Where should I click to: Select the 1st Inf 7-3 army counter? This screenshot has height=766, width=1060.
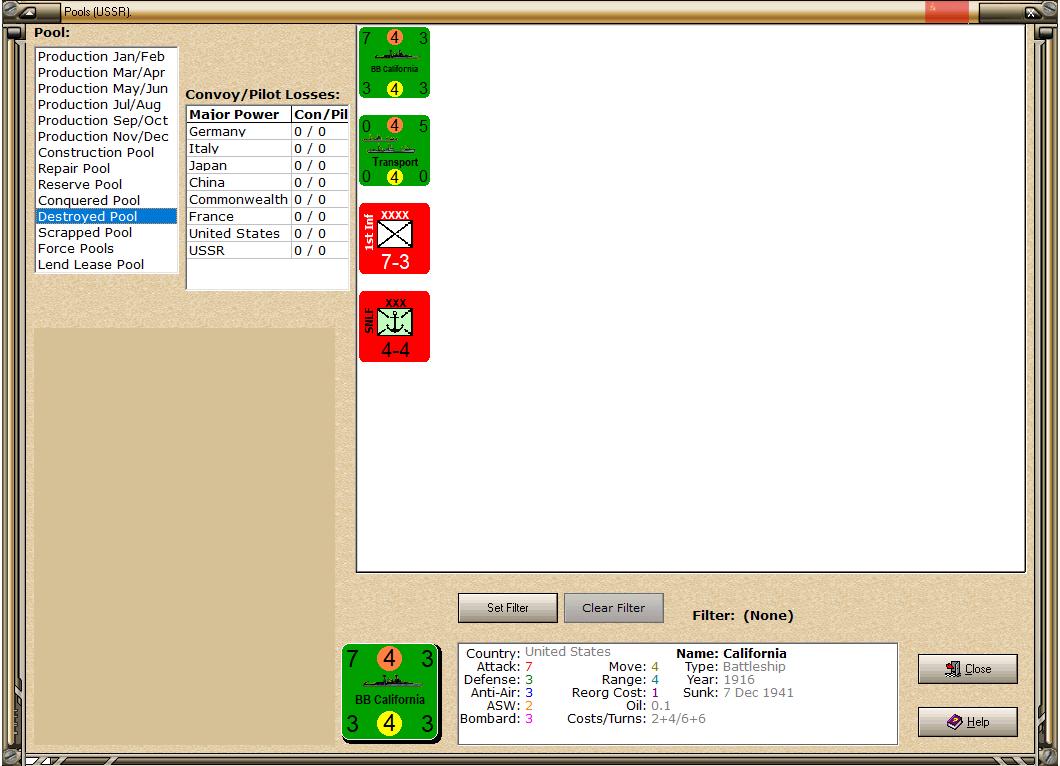coord(395,239)
